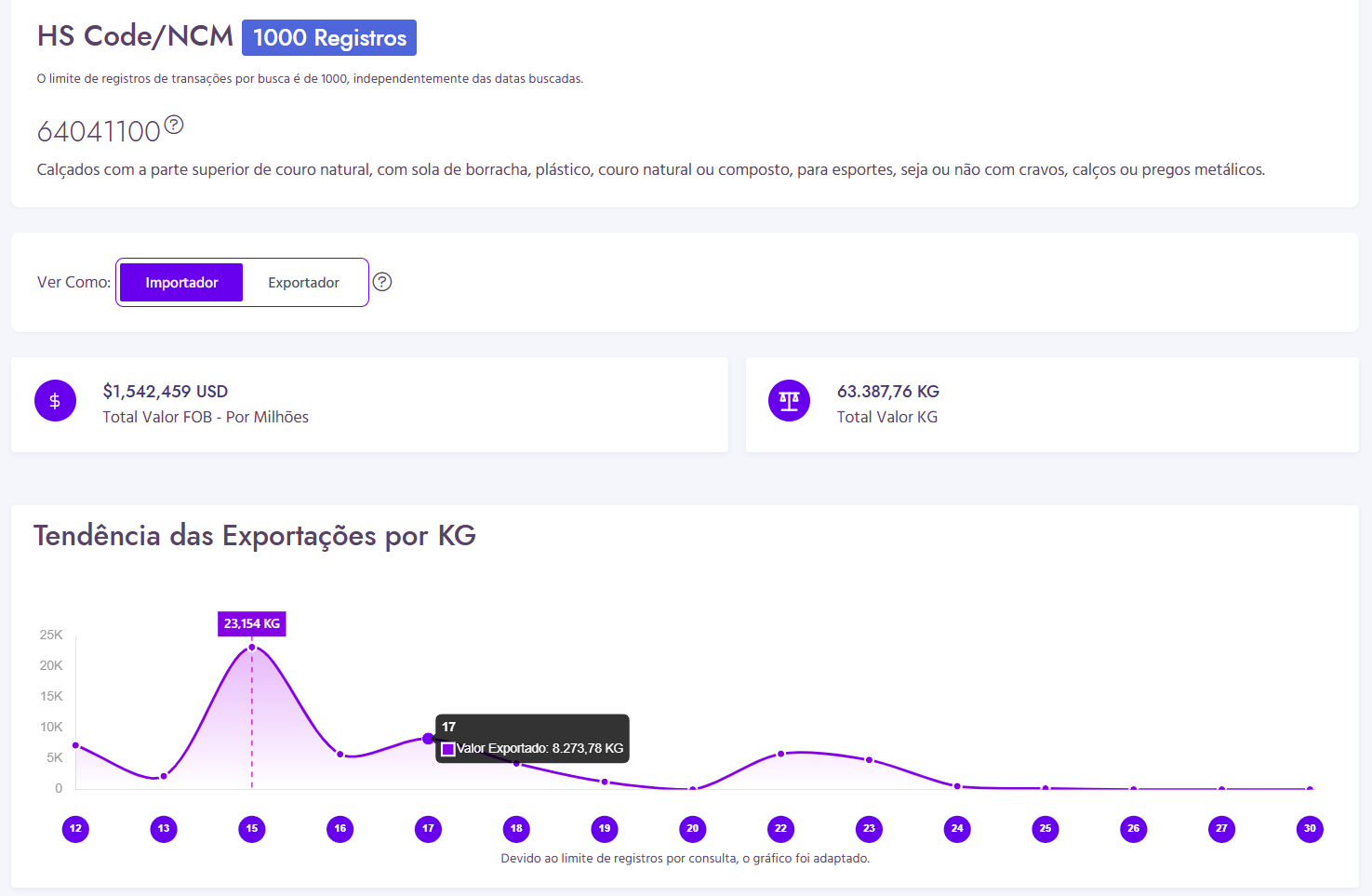This screenshot has width=1372, height=896.
Task: Select day 20 marker on axis
Action: pyautogui.click(x=692, y=828)
